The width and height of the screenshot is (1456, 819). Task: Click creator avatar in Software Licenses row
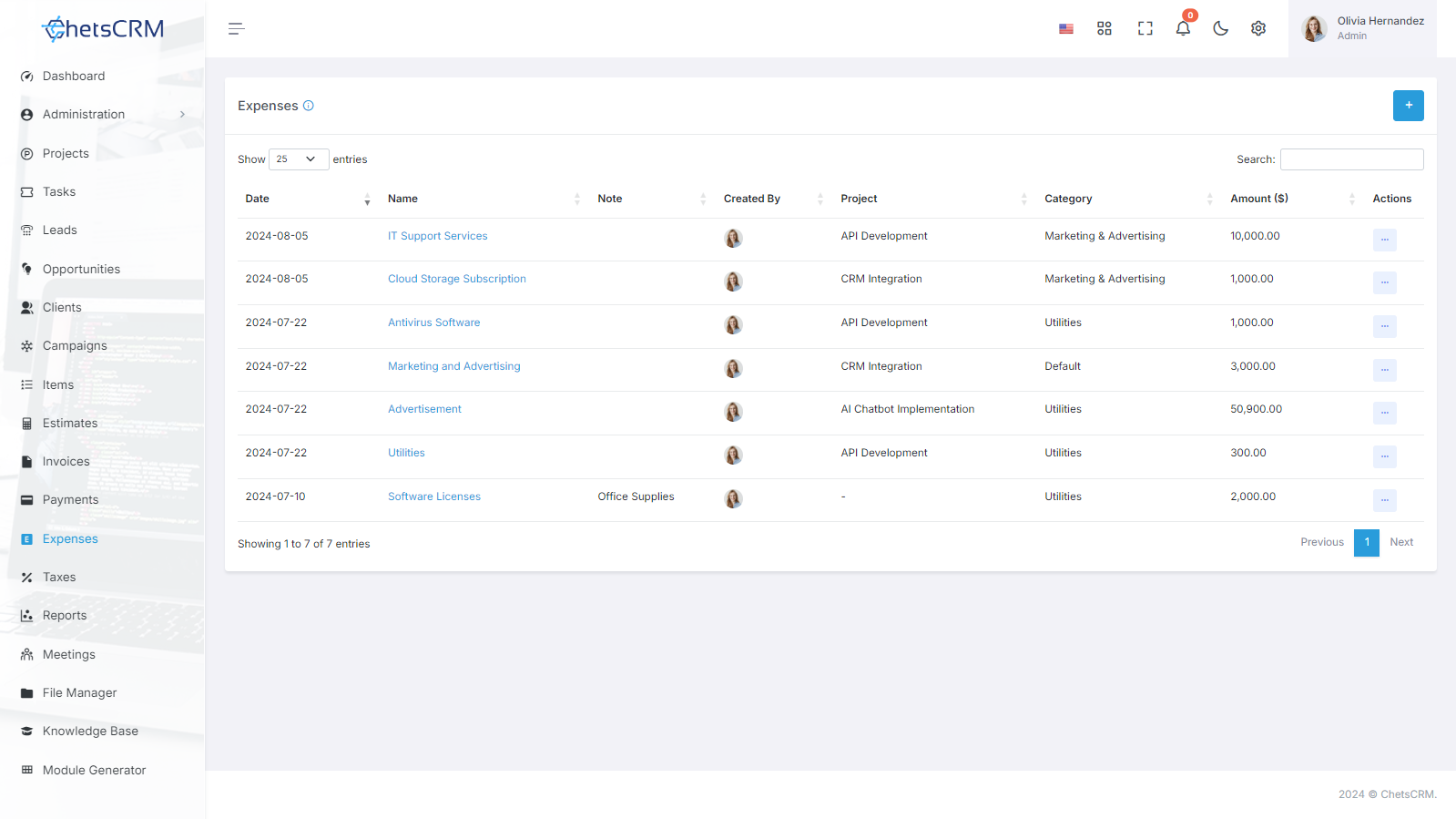733,499
